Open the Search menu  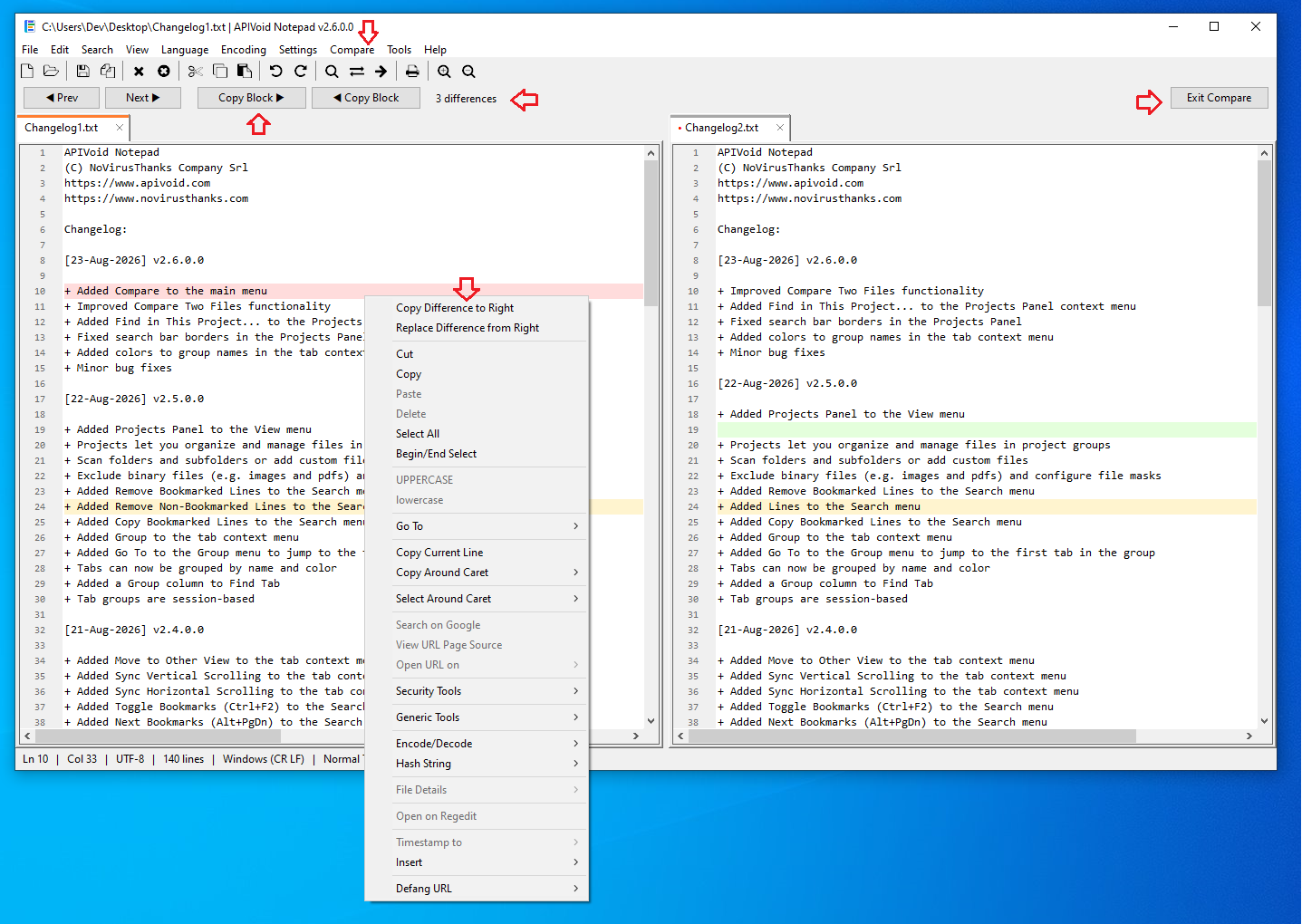tap(97, 50)
